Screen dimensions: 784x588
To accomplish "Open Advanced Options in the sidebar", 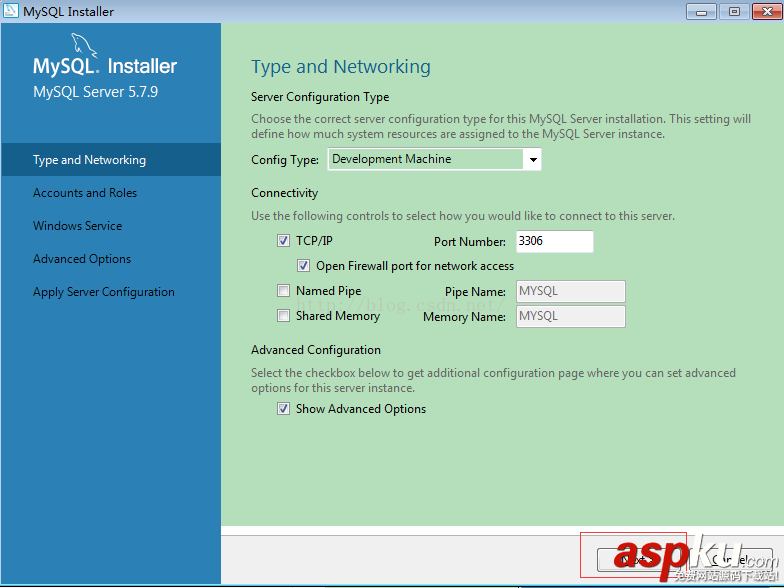I will point(82,259).
